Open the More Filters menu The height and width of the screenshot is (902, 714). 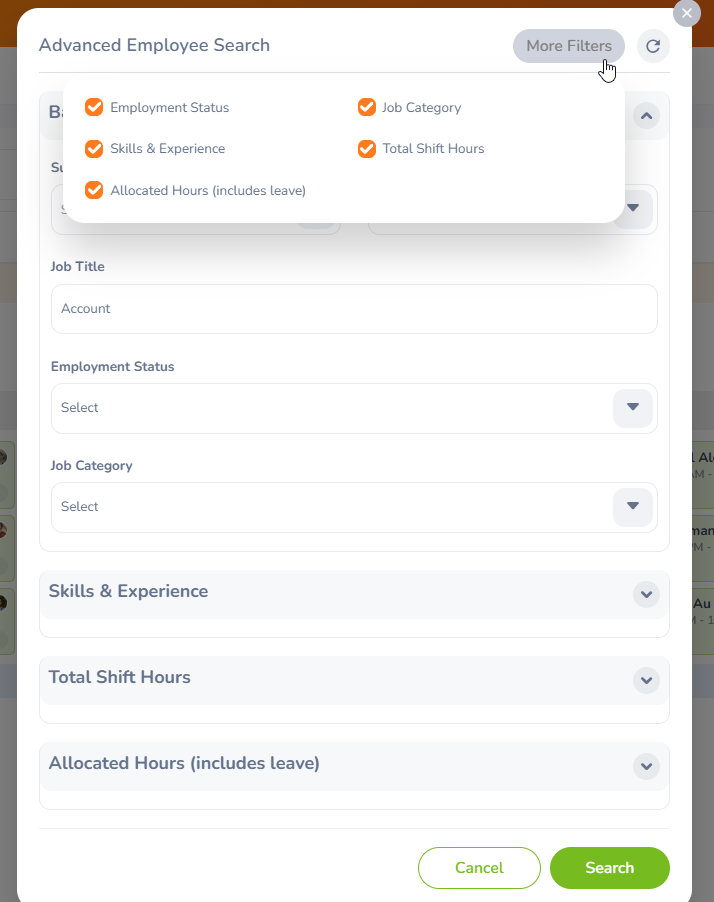568,46
